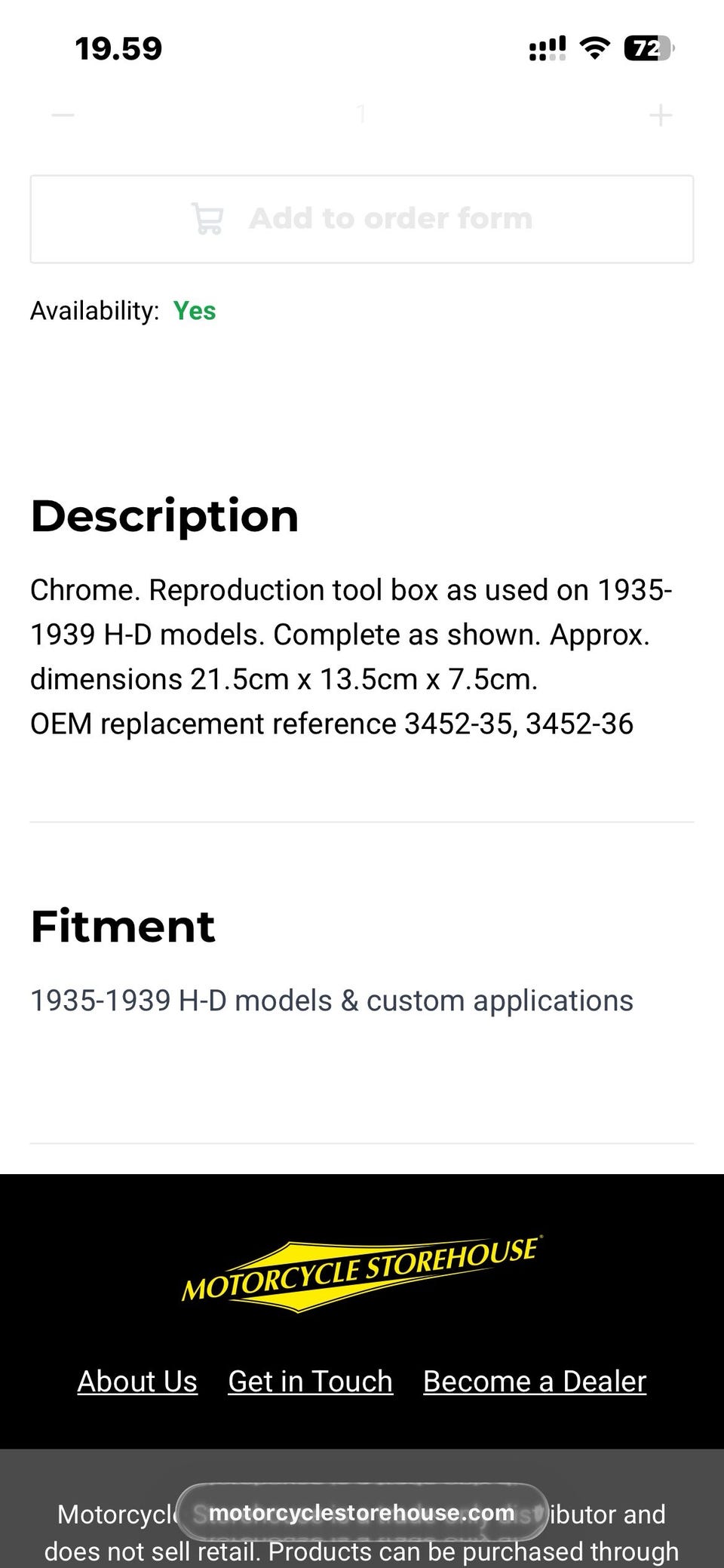
Task: Click the quantity number field
Action: pos(362,115)
